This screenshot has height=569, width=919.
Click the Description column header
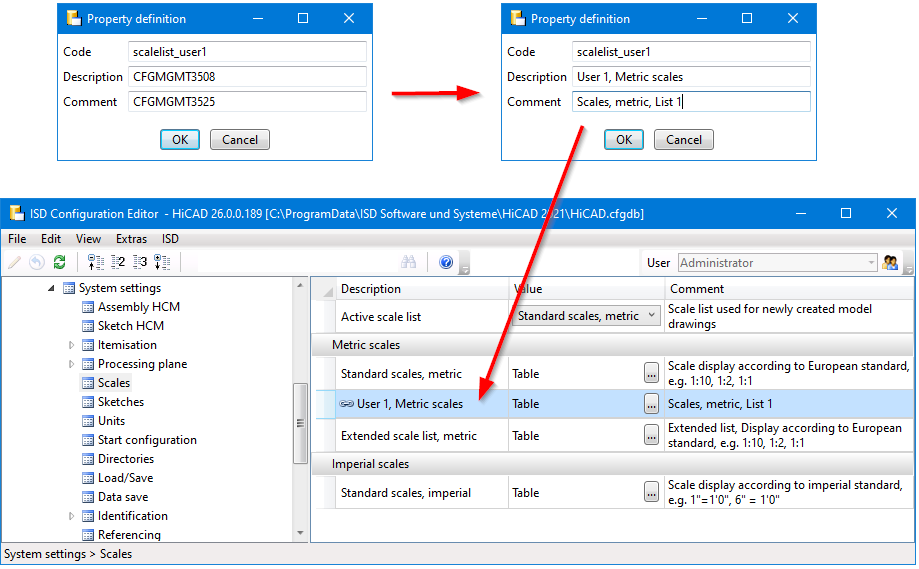(x=422, y=289)
